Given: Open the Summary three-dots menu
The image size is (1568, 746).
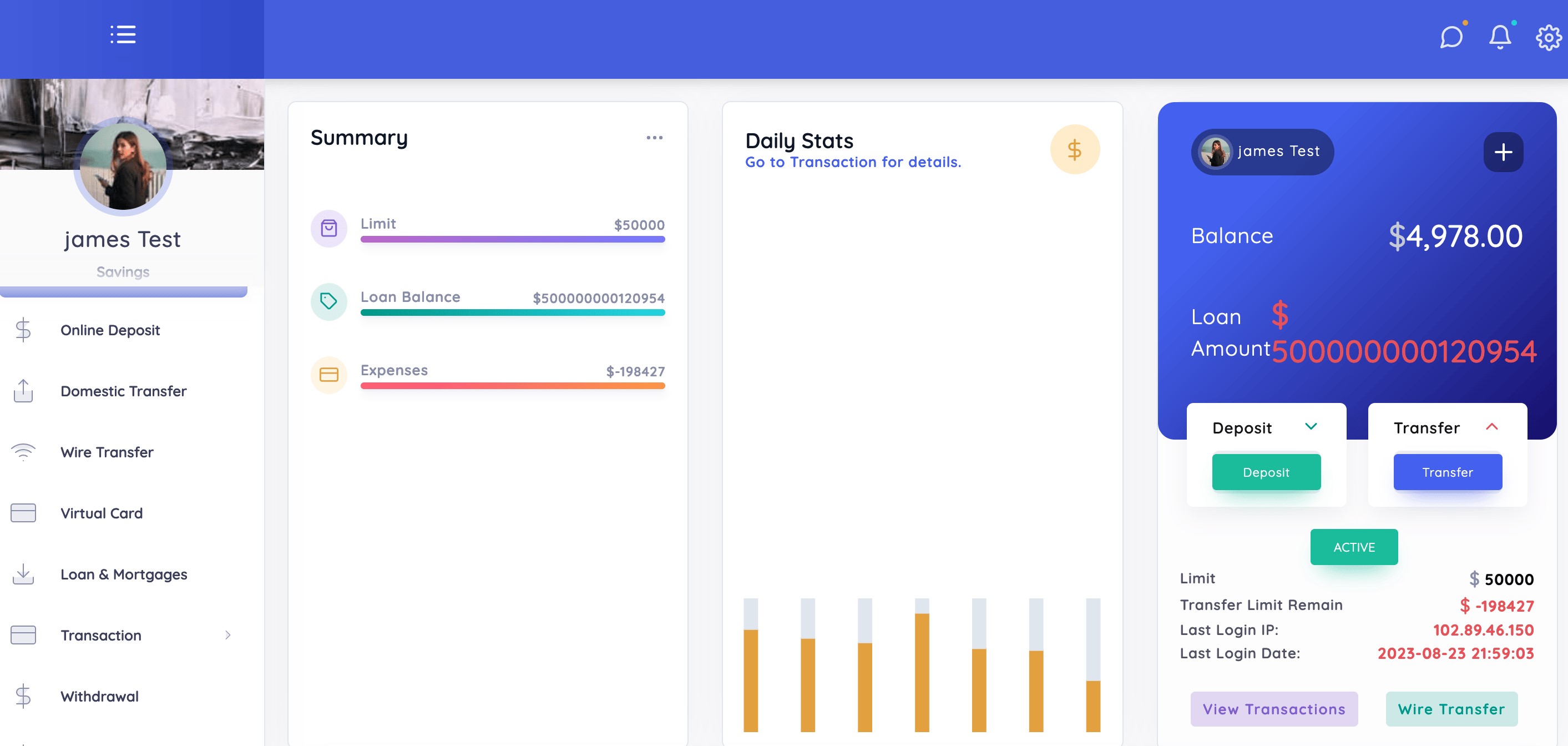Looking at the screenshot, I should [654, 138].
